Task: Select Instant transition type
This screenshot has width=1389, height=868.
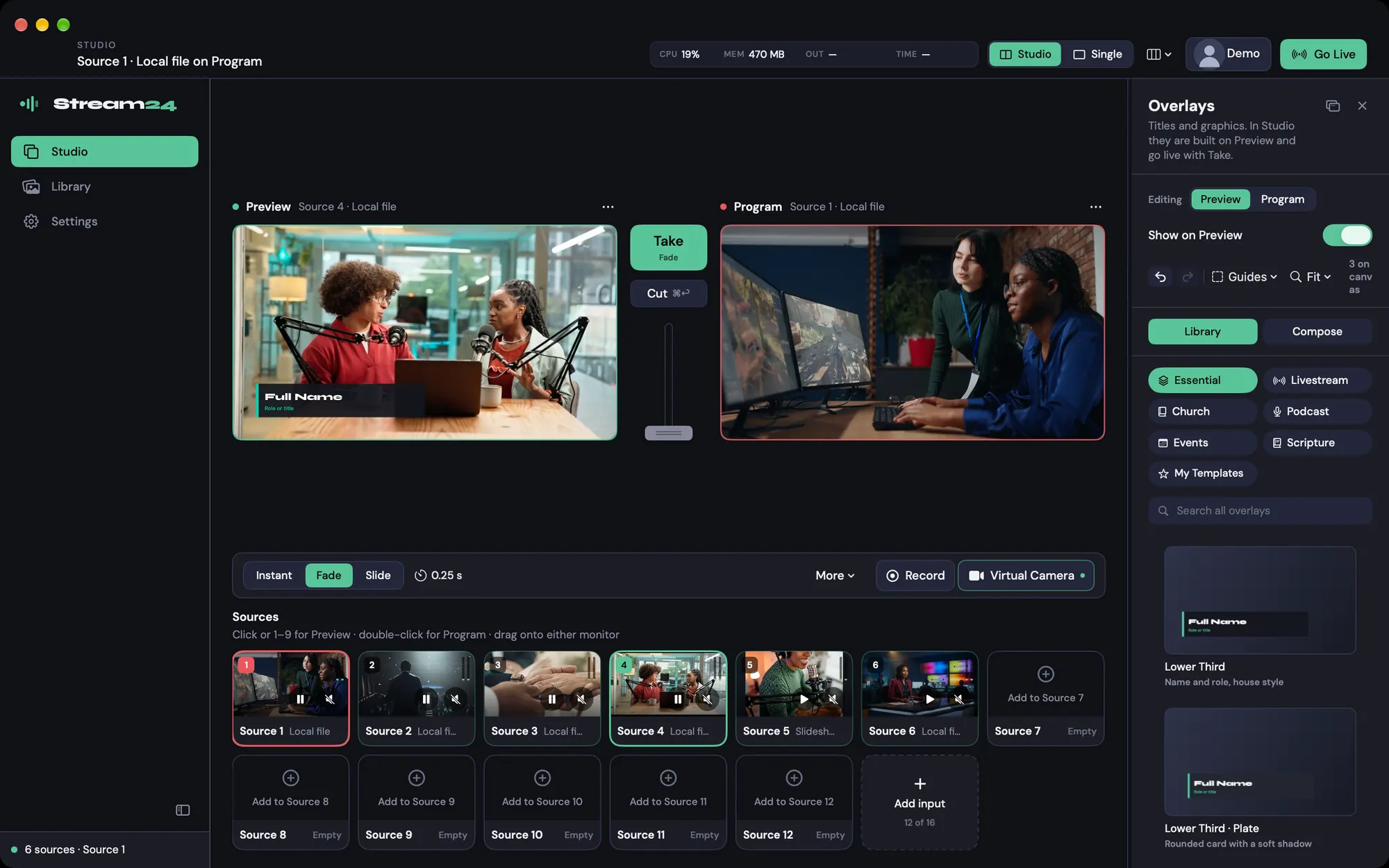Action: (x=274, y=575)
